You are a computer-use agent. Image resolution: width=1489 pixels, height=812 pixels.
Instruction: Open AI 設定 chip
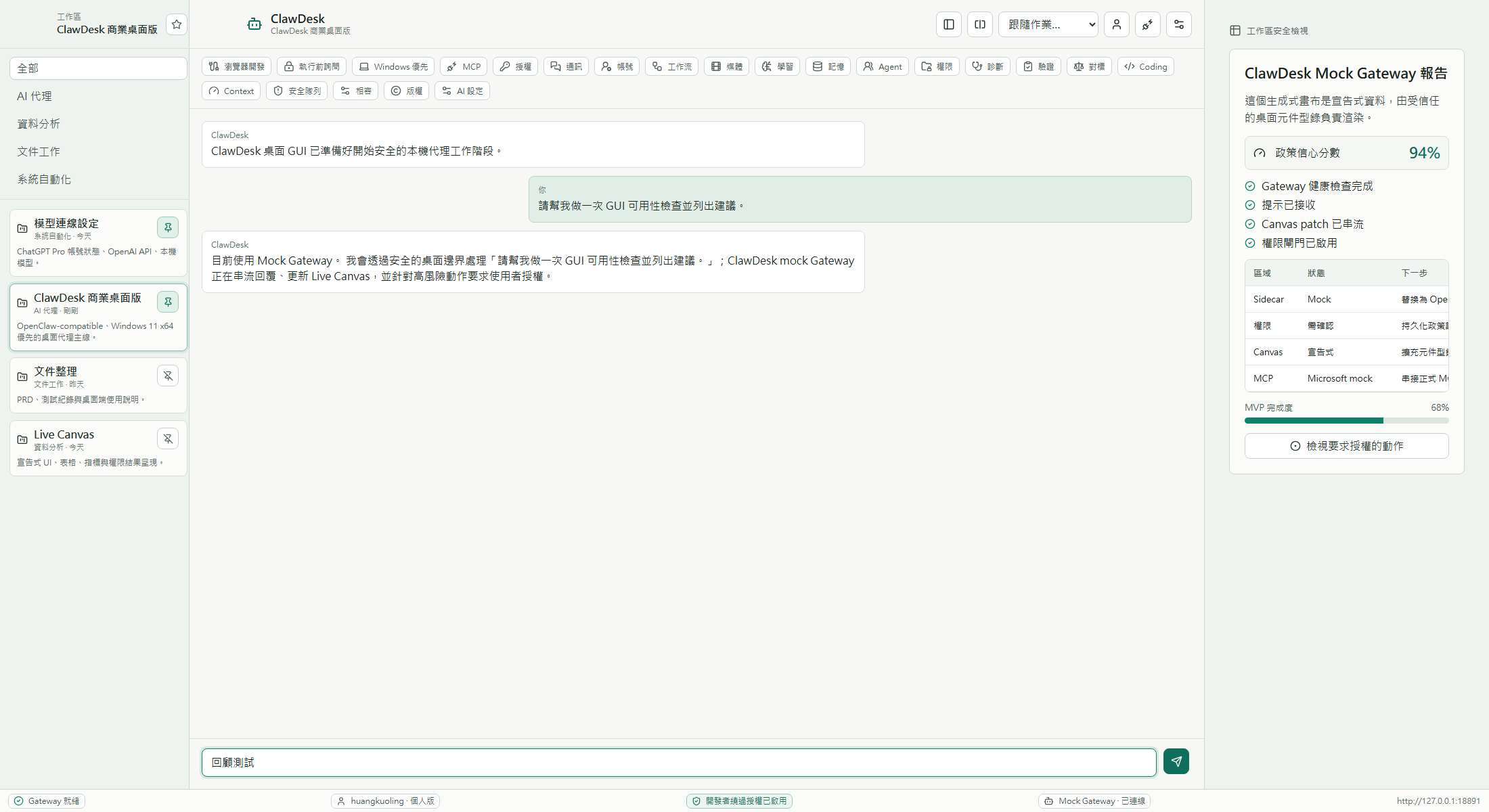[x=462, y=91]
